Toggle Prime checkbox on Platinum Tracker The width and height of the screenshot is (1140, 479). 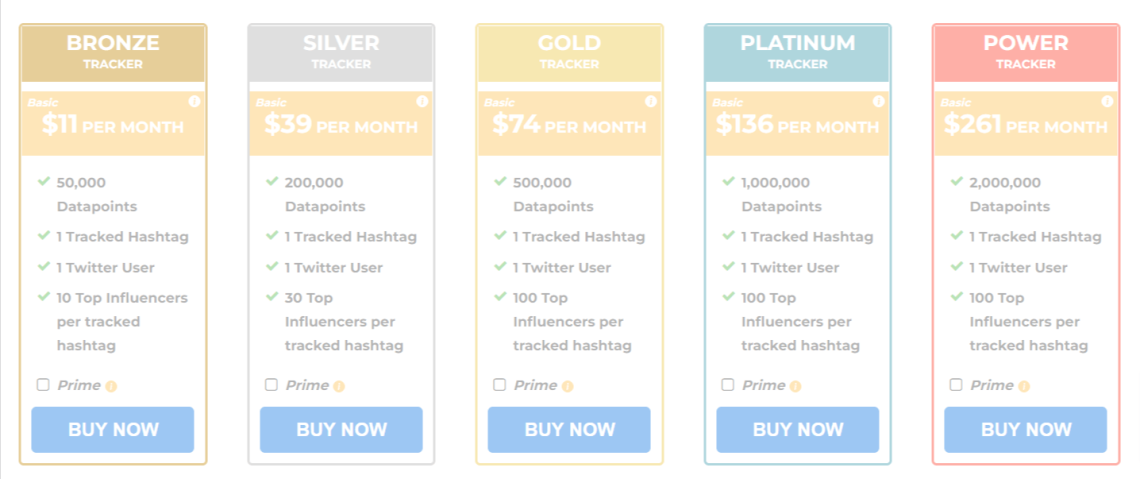728,385
